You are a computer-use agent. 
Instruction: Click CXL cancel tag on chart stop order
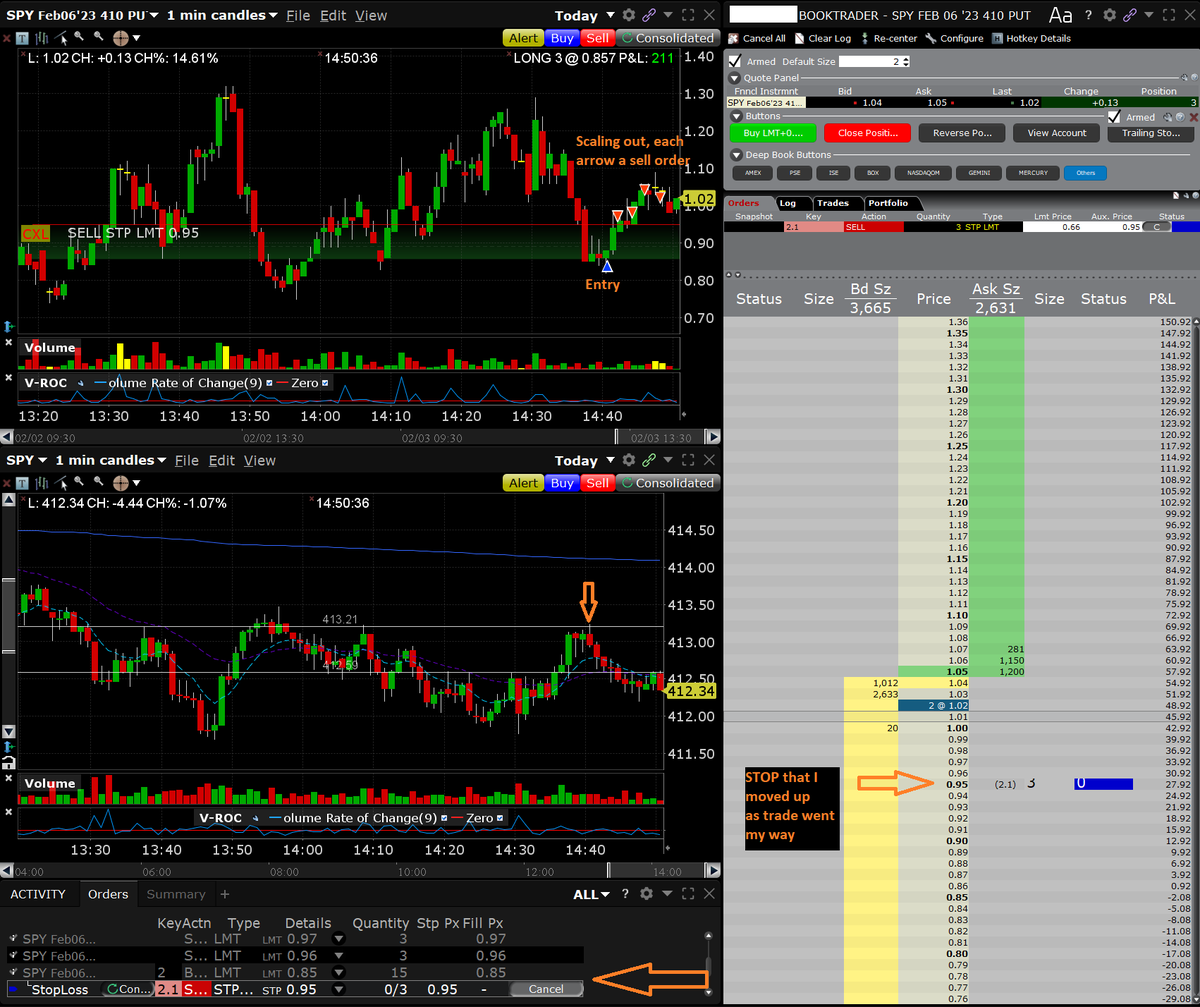[34, 233]
